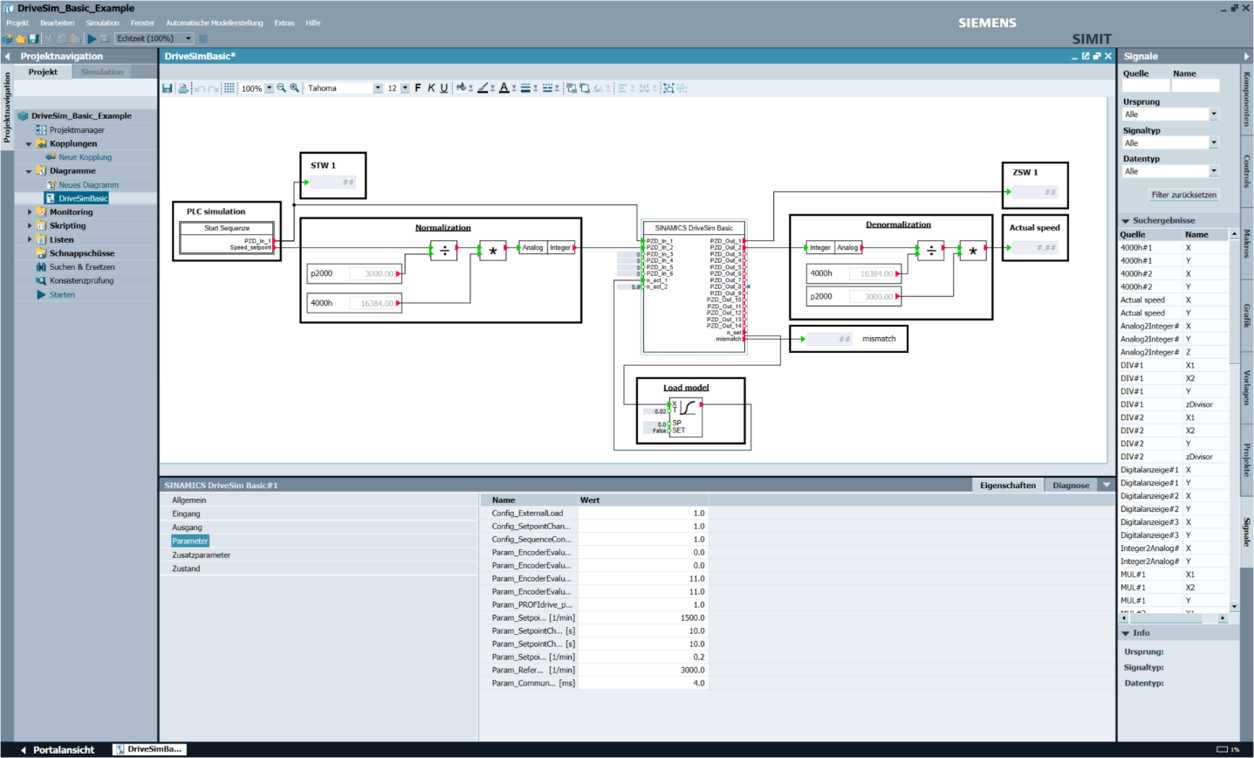Zoom out of the diagram
Viewport: 1254px width, 758px height.
[x=281, y=88]
